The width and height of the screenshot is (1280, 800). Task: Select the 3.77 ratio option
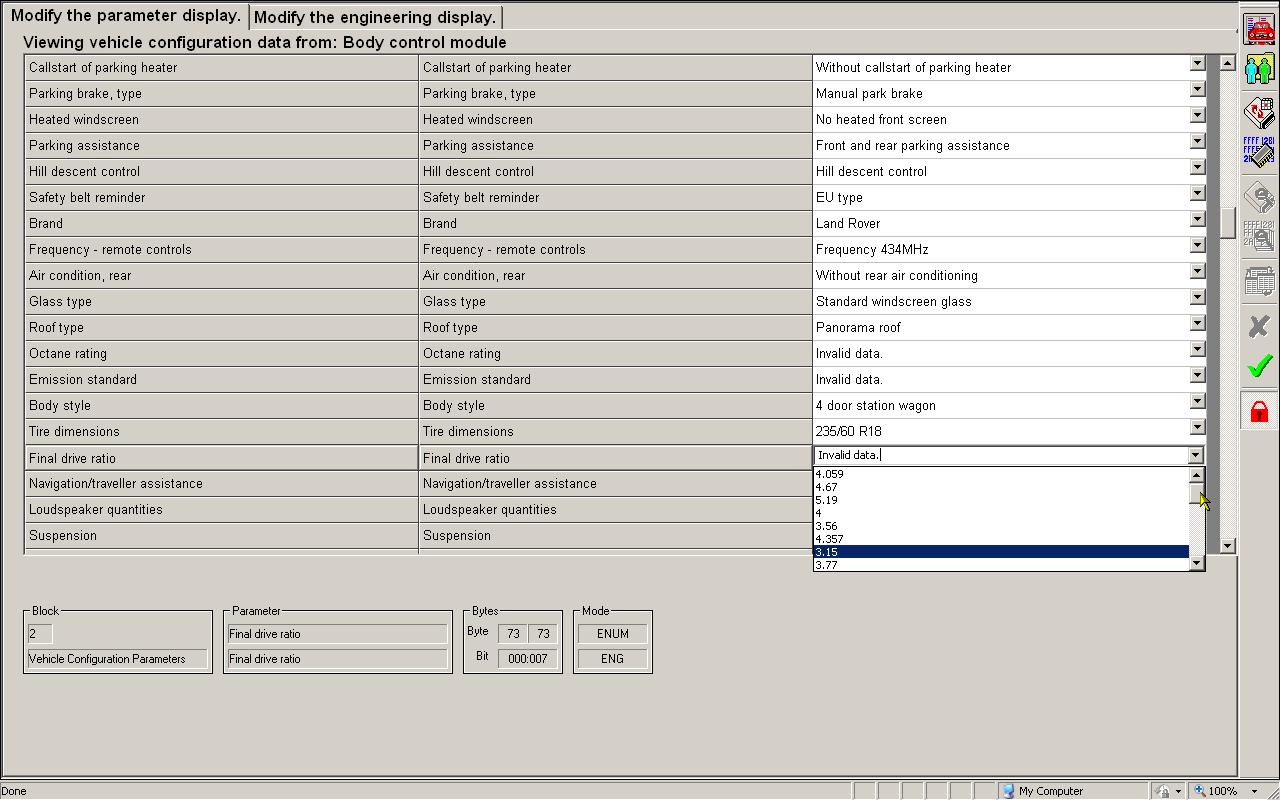pyautogui.click(x=1001, y=565)
